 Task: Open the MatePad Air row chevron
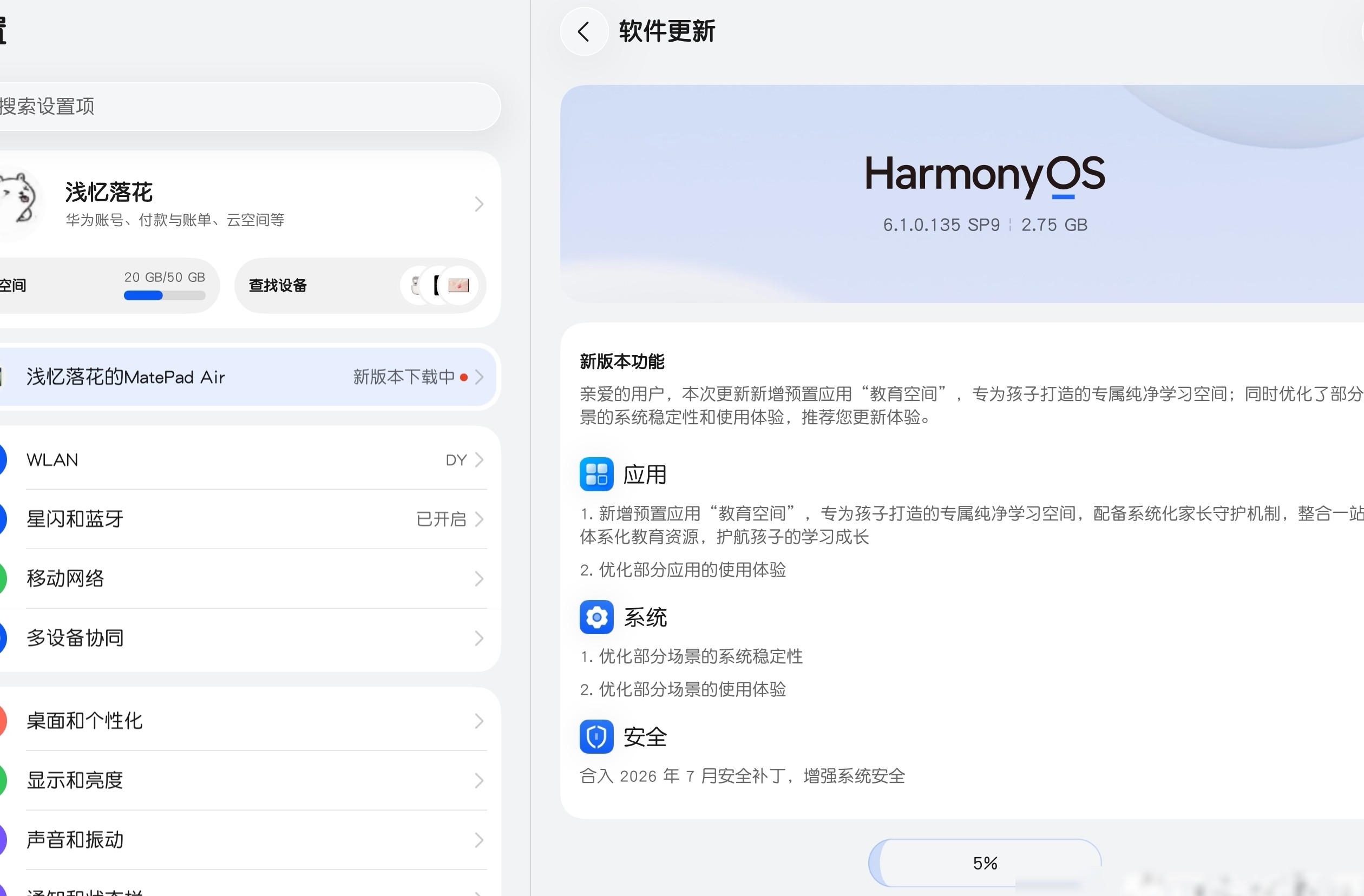(479, 377)
